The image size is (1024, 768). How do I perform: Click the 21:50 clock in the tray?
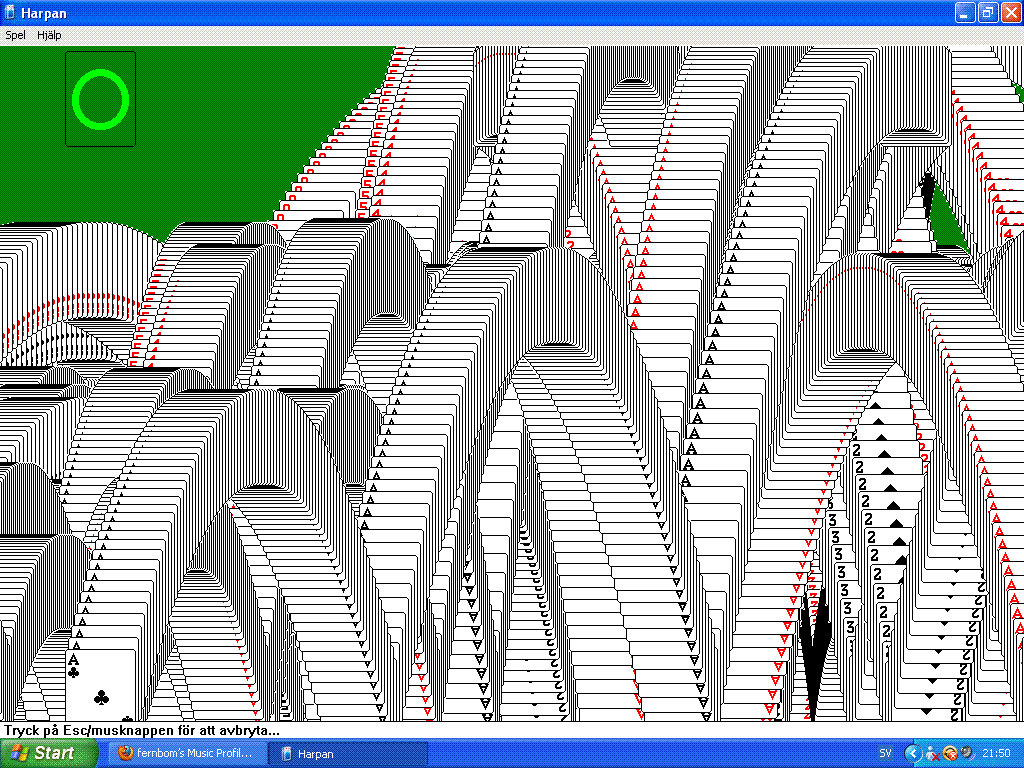pos(996,753)
